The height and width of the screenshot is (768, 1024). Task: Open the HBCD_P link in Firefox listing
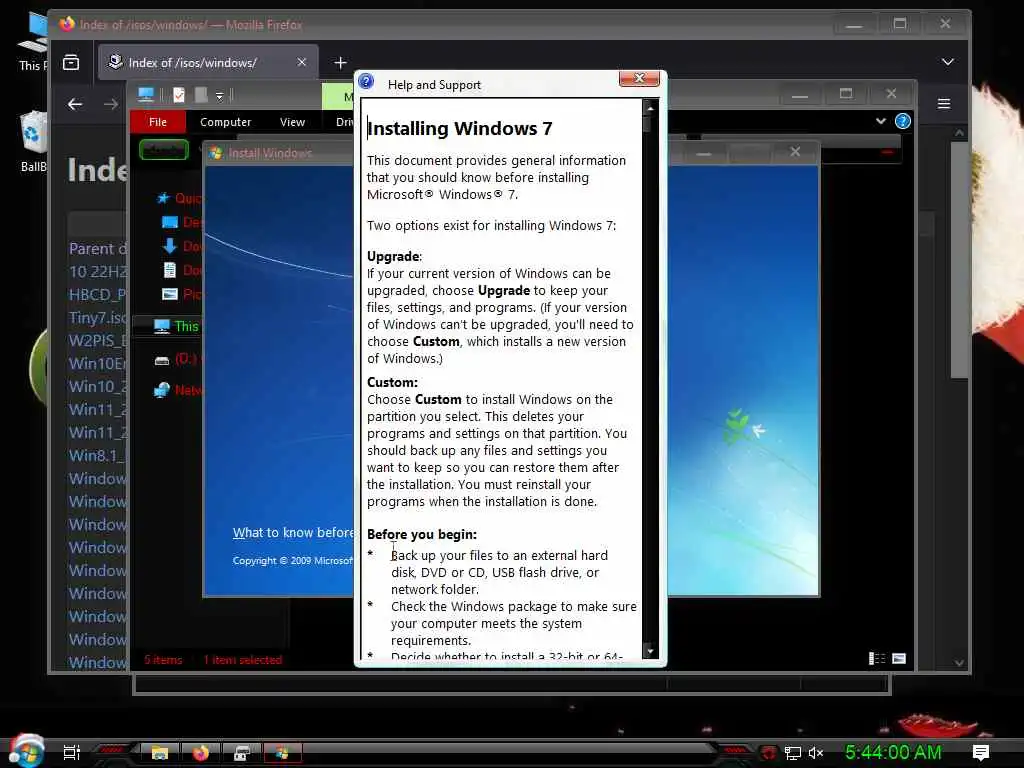(97, 295)
